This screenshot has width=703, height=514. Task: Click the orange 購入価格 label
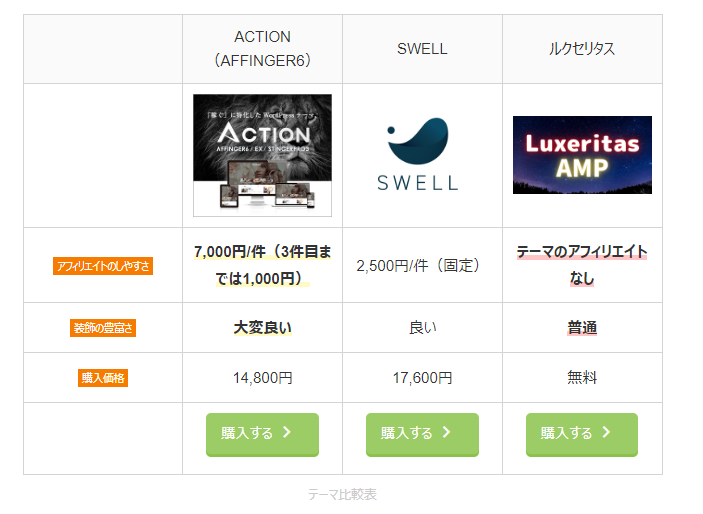[103, 378]
